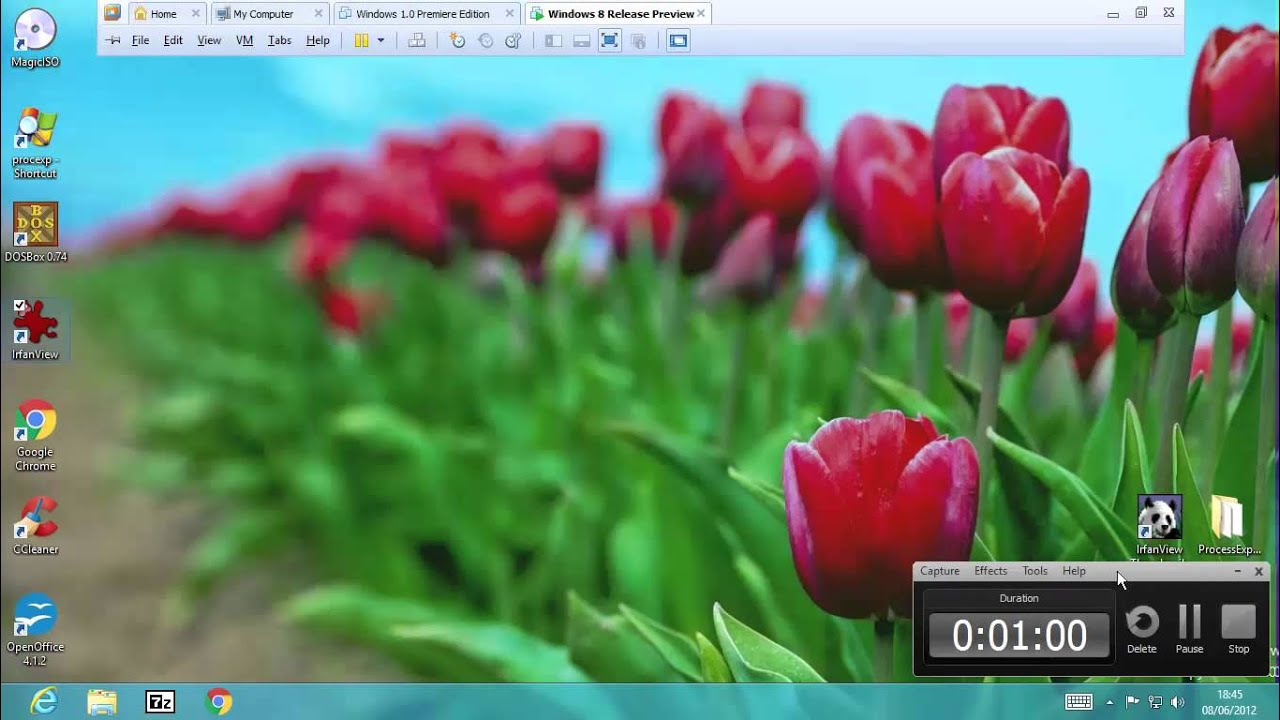Open the VMware Tabs menu
Screen dimensions: 1280x720
[x=279, y=41]
